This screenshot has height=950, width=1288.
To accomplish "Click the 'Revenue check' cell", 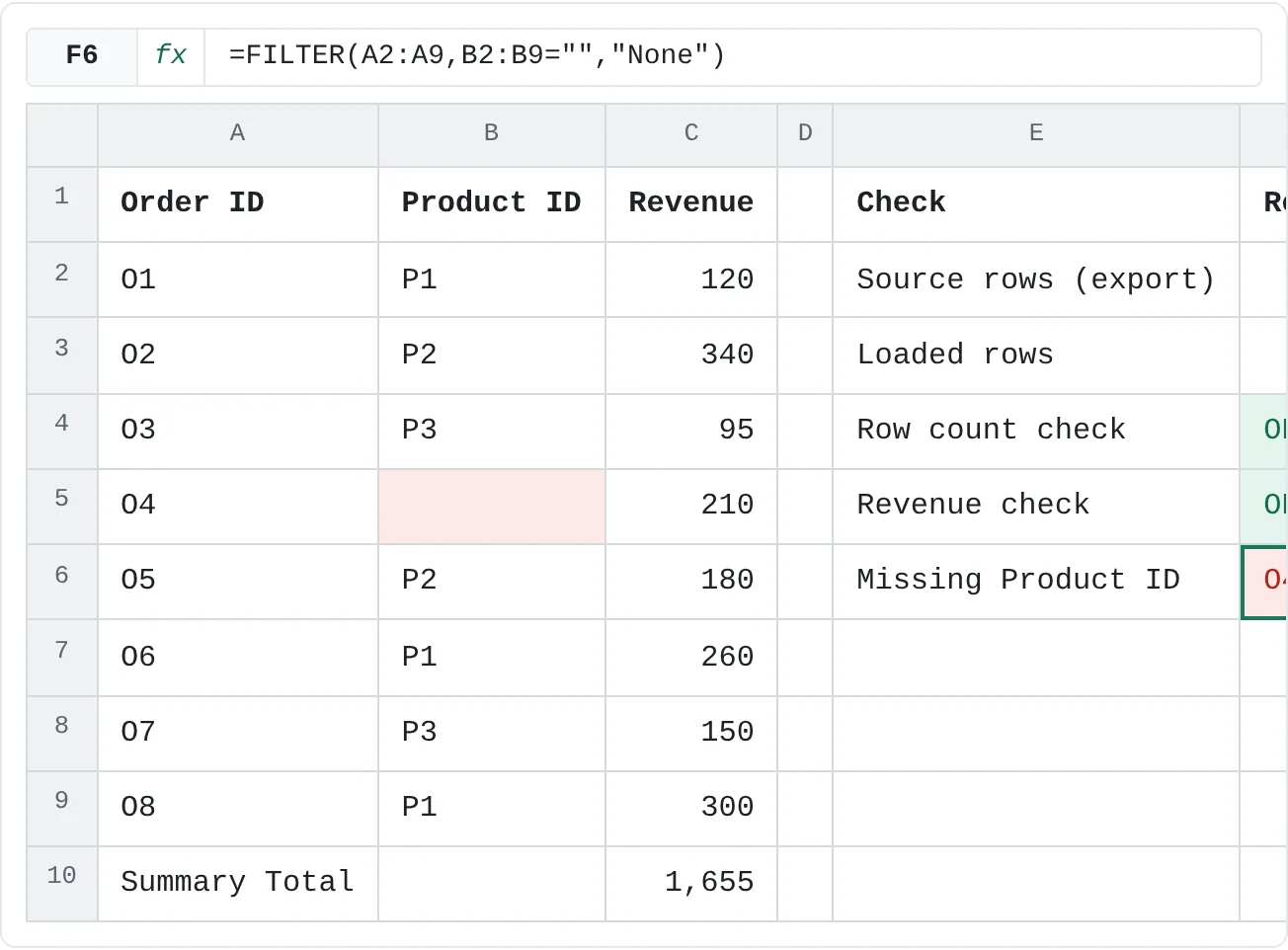I will (x=1036, y=507).
